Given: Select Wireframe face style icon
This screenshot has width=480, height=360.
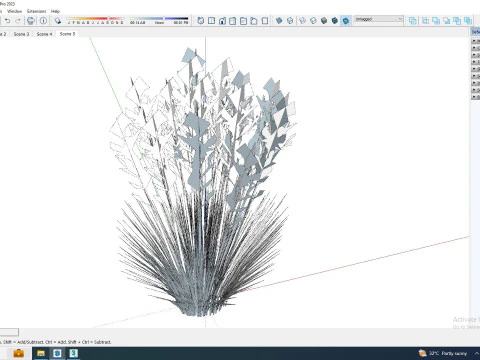Looking at the screenshot, I should (302, 21).
